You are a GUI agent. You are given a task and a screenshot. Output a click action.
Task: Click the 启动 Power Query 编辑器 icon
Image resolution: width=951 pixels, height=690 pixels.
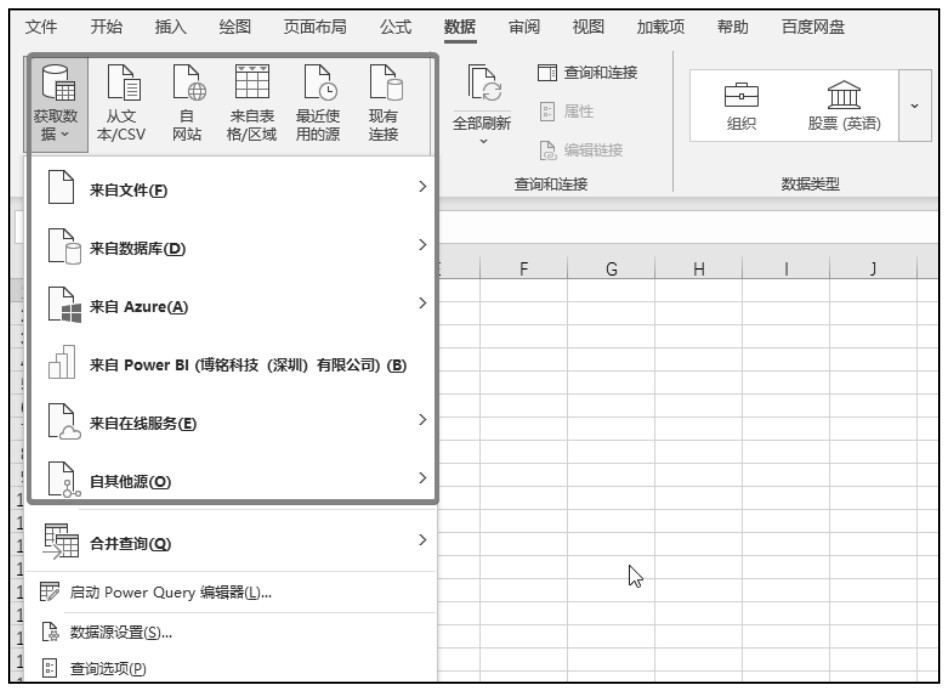point(49,592)
